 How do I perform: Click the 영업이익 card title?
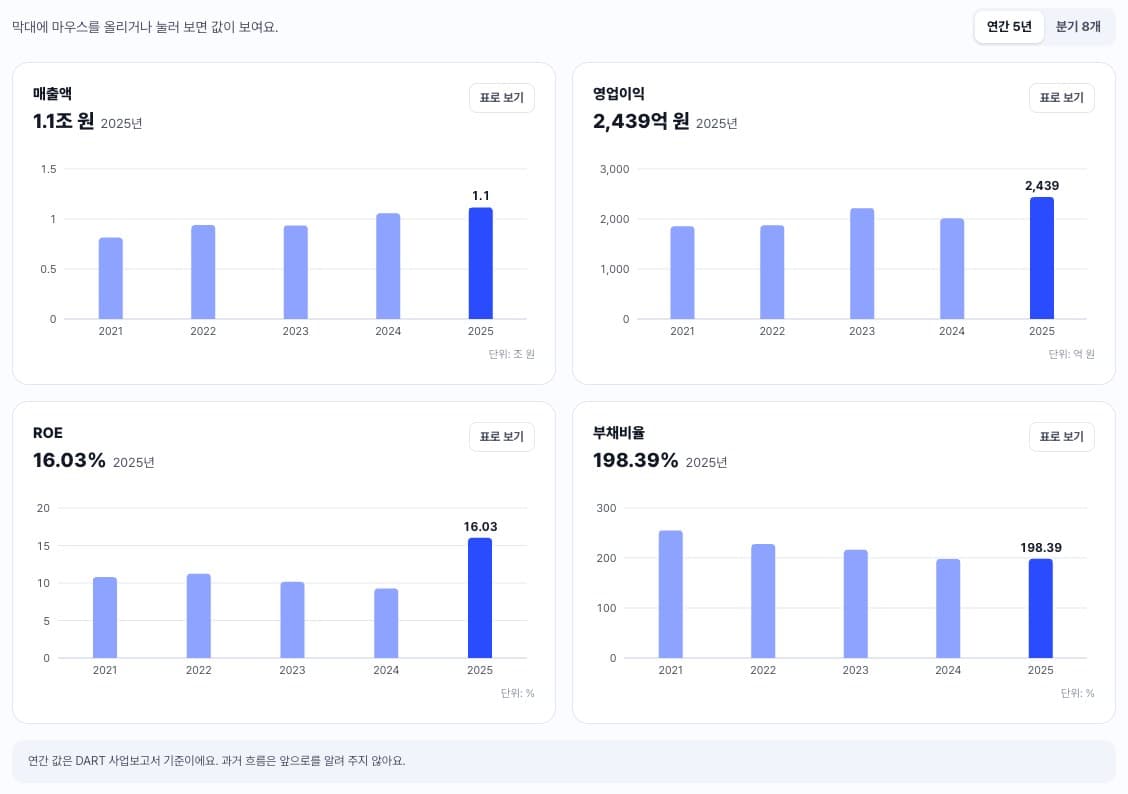(619, 93)
